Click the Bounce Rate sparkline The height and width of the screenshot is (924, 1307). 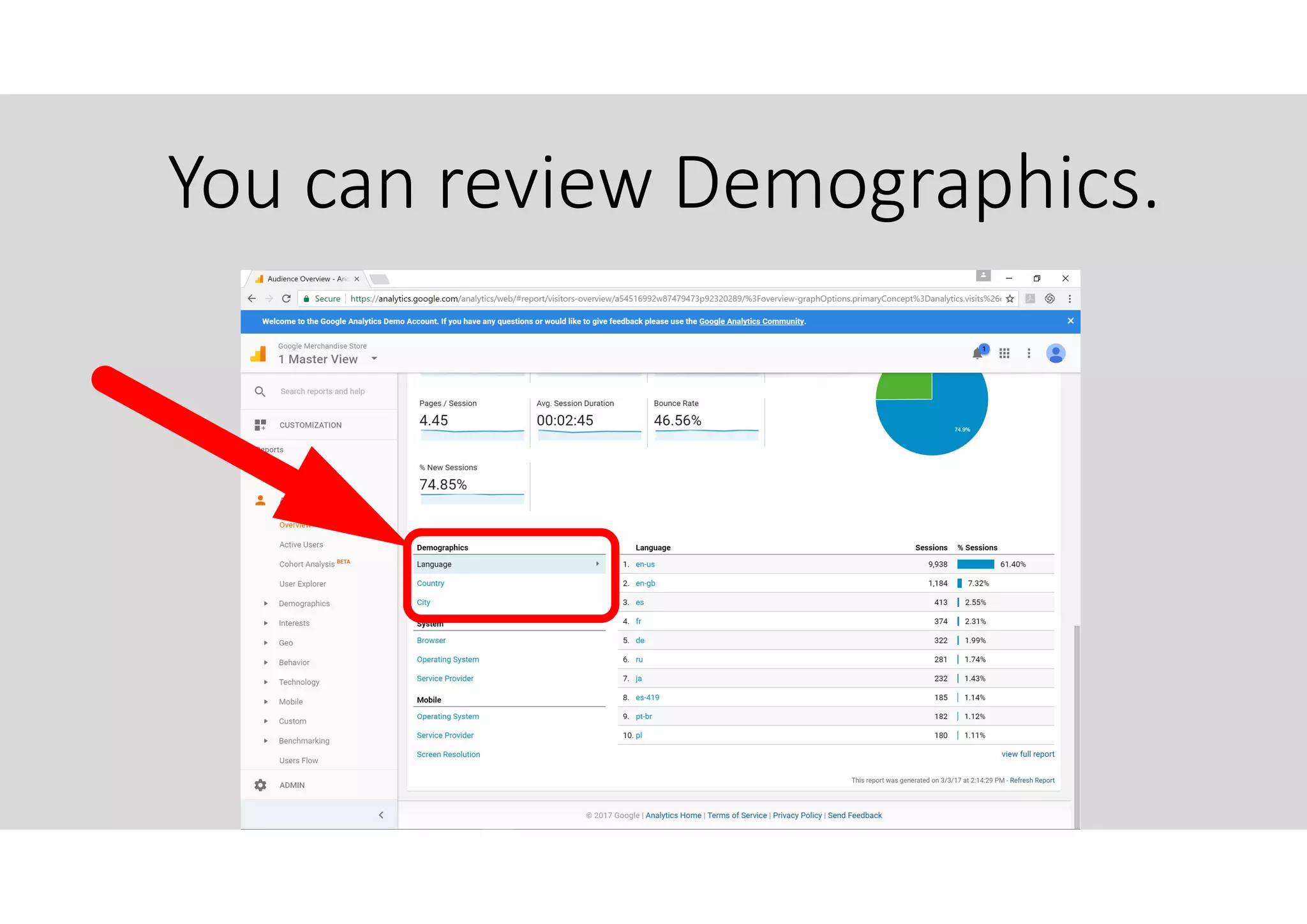(x=706, y=434)
